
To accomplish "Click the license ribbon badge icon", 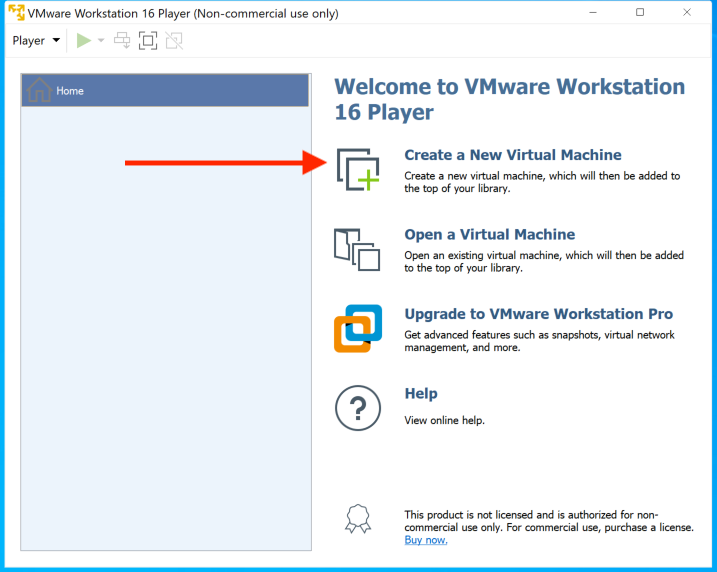I will (x=357, y=519).
